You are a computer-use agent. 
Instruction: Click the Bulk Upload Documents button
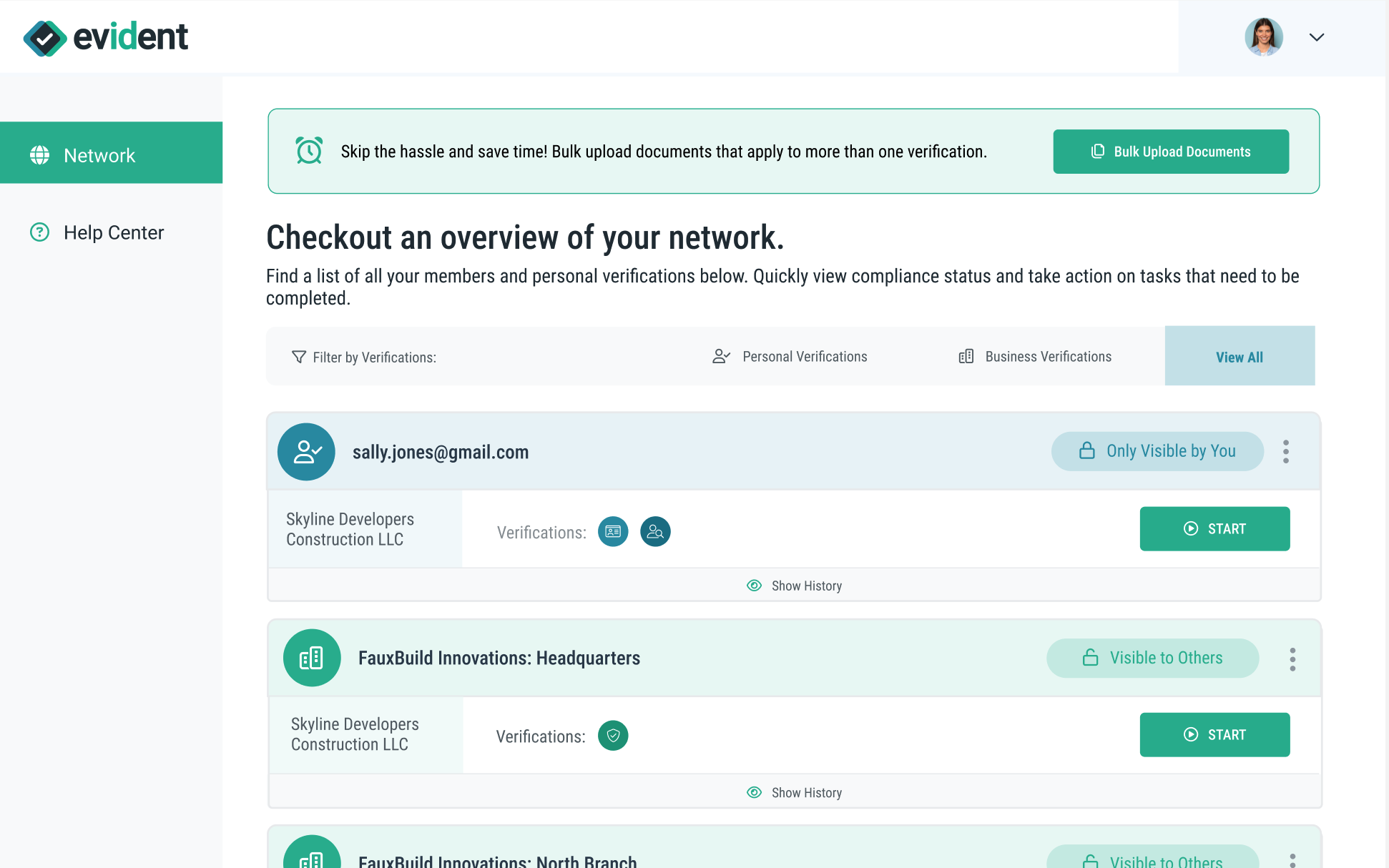point(1170,151)
